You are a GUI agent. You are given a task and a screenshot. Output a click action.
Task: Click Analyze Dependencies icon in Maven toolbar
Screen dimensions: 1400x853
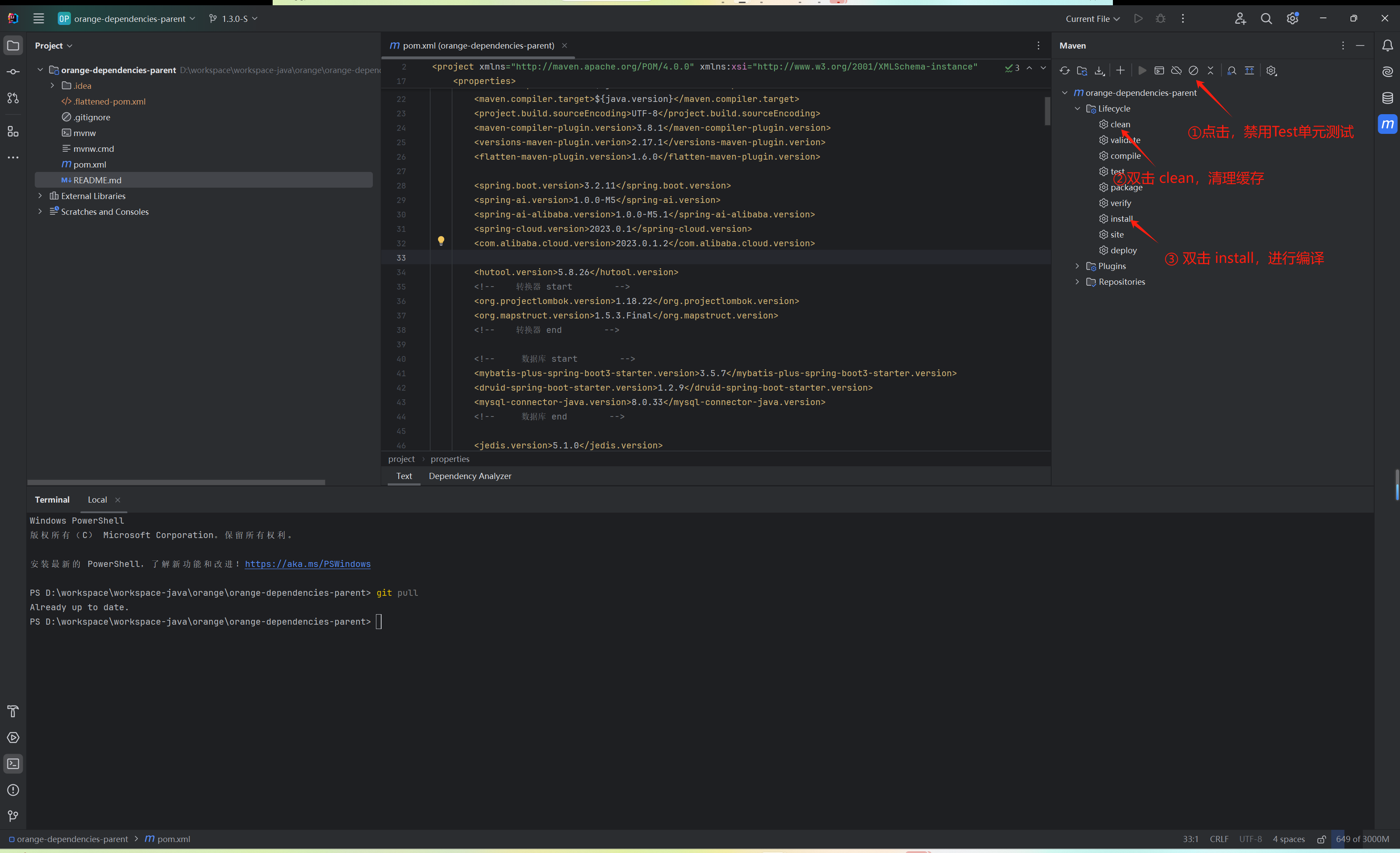pos(1231,70)
